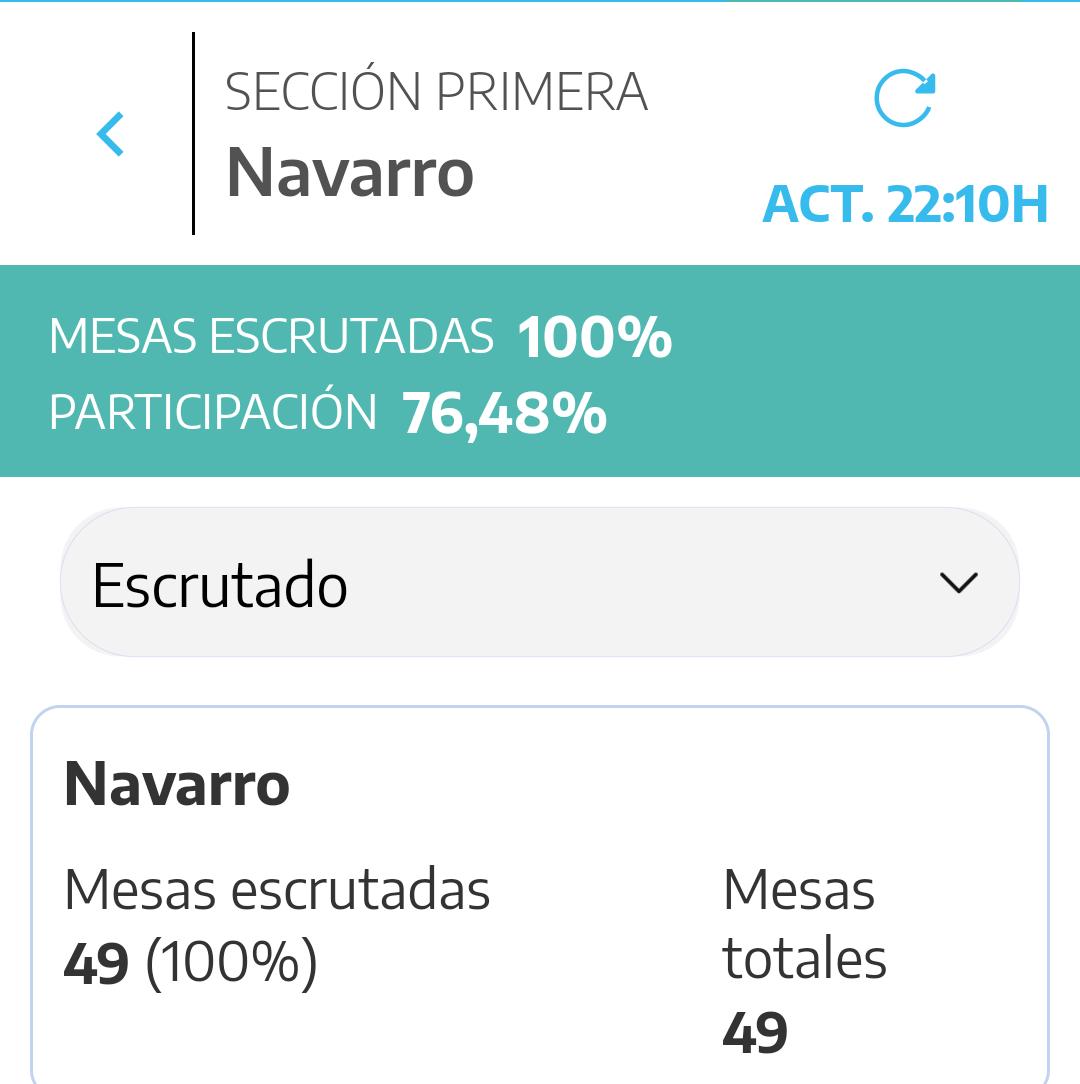Go back using the left chevron

click(x=110, y=134)
